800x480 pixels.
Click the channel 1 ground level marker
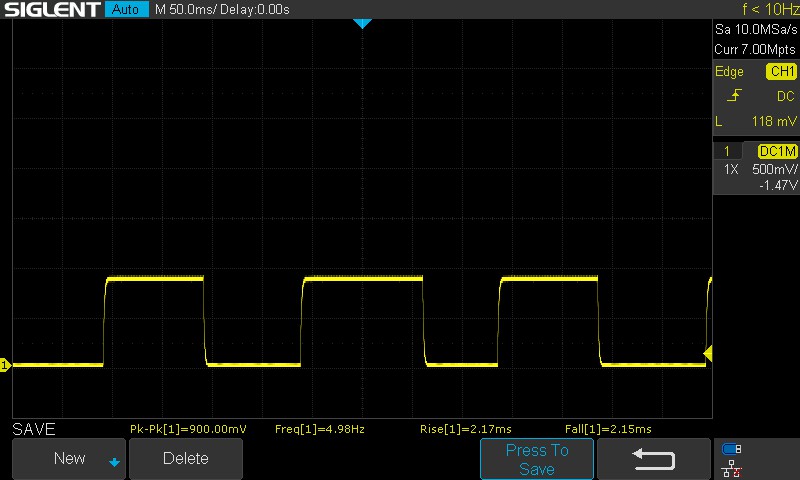(5, 365)
